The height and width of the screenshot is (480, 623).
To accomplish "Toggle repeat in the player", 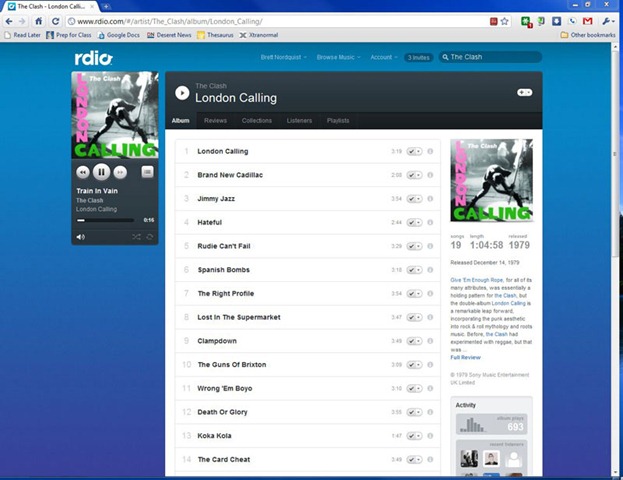I will [x=150, y=237].
